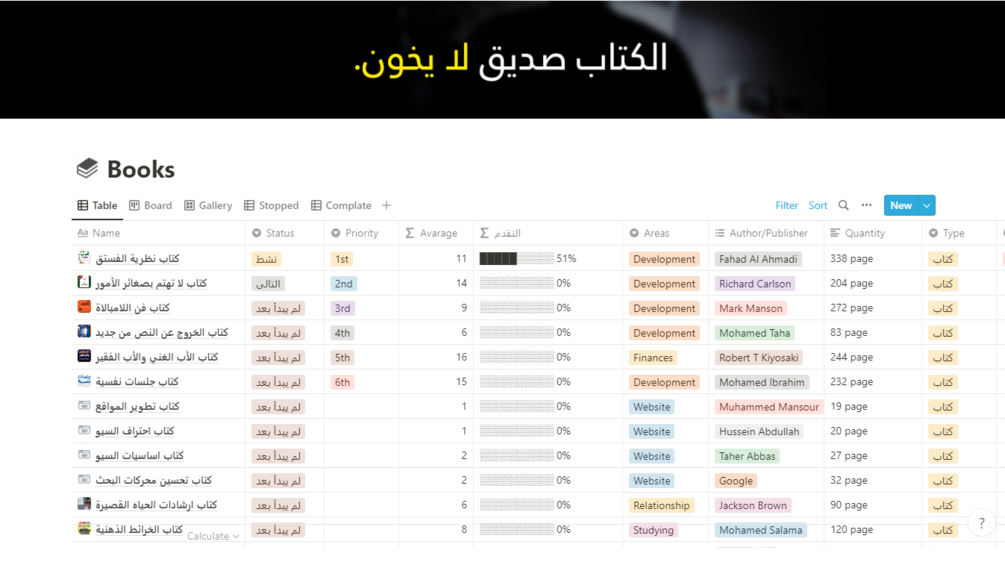The image size is (1005, 574).
Task: Open the three-dots more options menu
Action: coord(867,205)
